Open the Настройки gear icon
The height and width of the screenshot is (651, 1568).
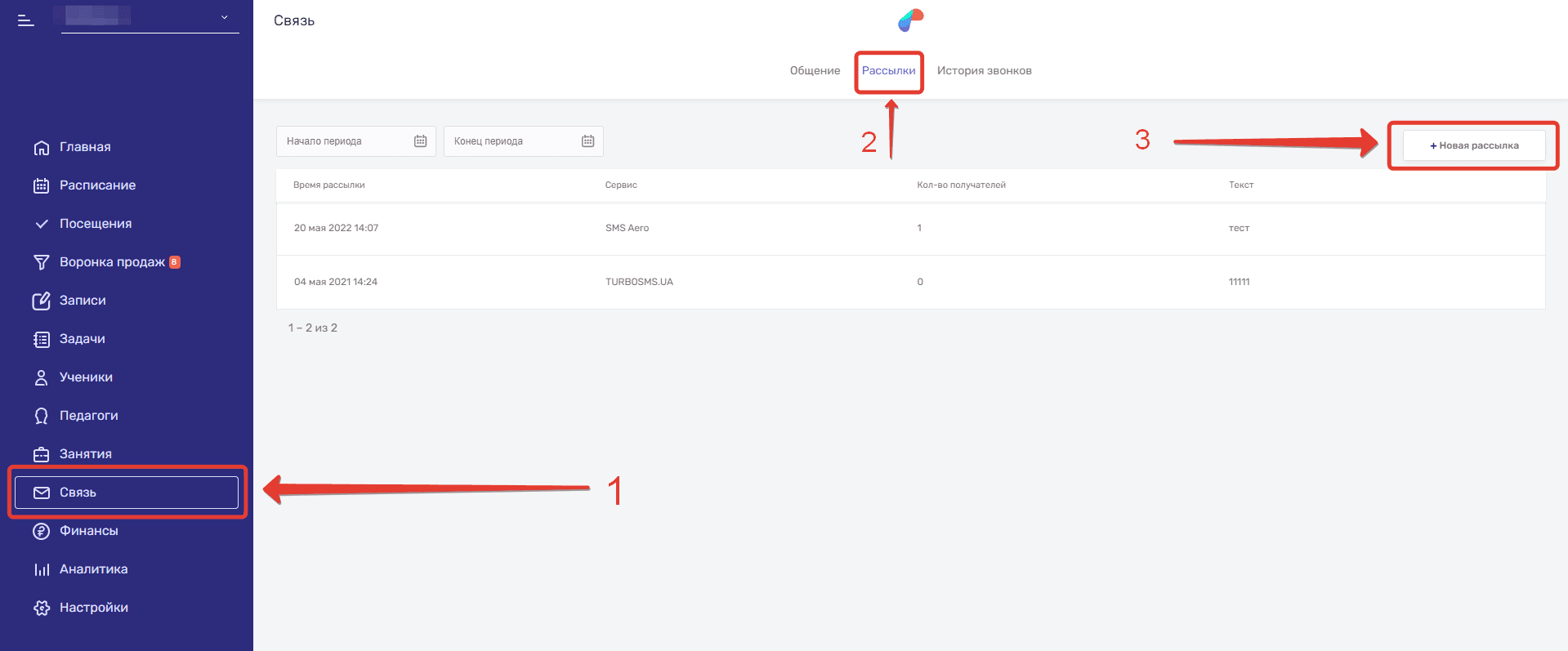pyautogui.click(x=41, y=608)
